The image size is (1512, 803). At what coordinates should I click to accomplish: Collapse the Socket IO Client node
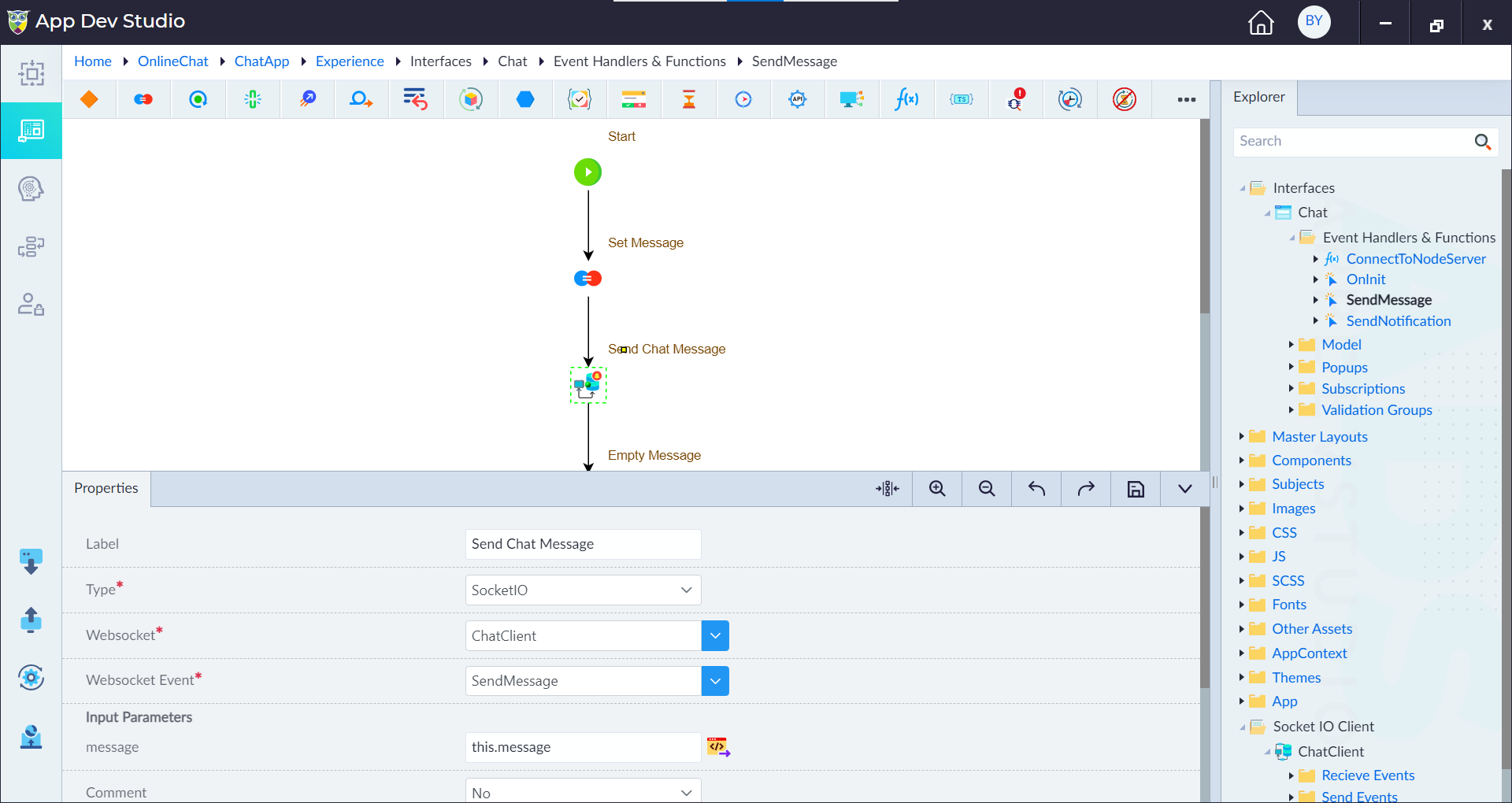coord(1243,727)
